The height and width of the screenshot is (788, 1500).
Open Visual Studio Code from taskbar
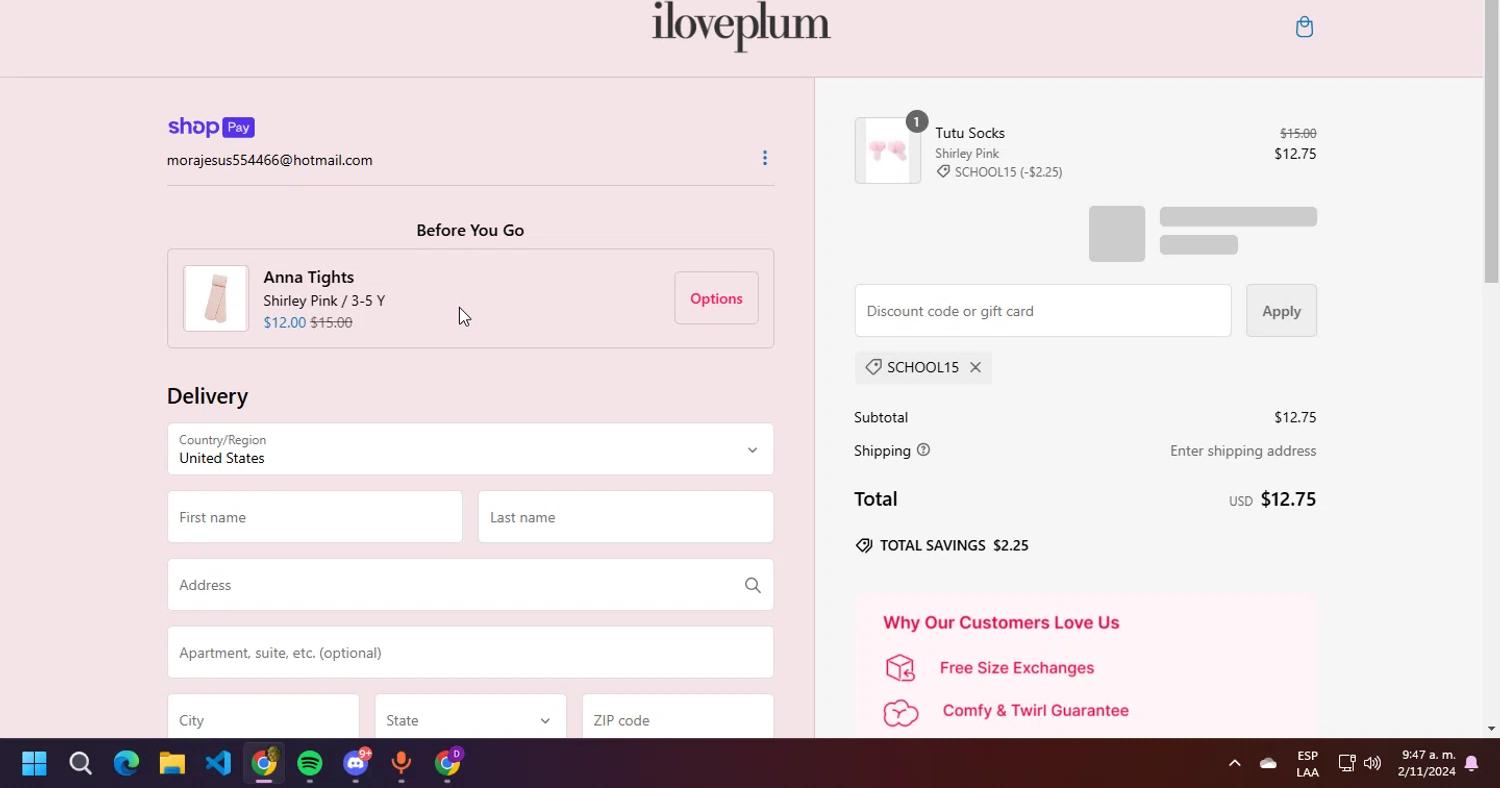(x=218, y=764)
